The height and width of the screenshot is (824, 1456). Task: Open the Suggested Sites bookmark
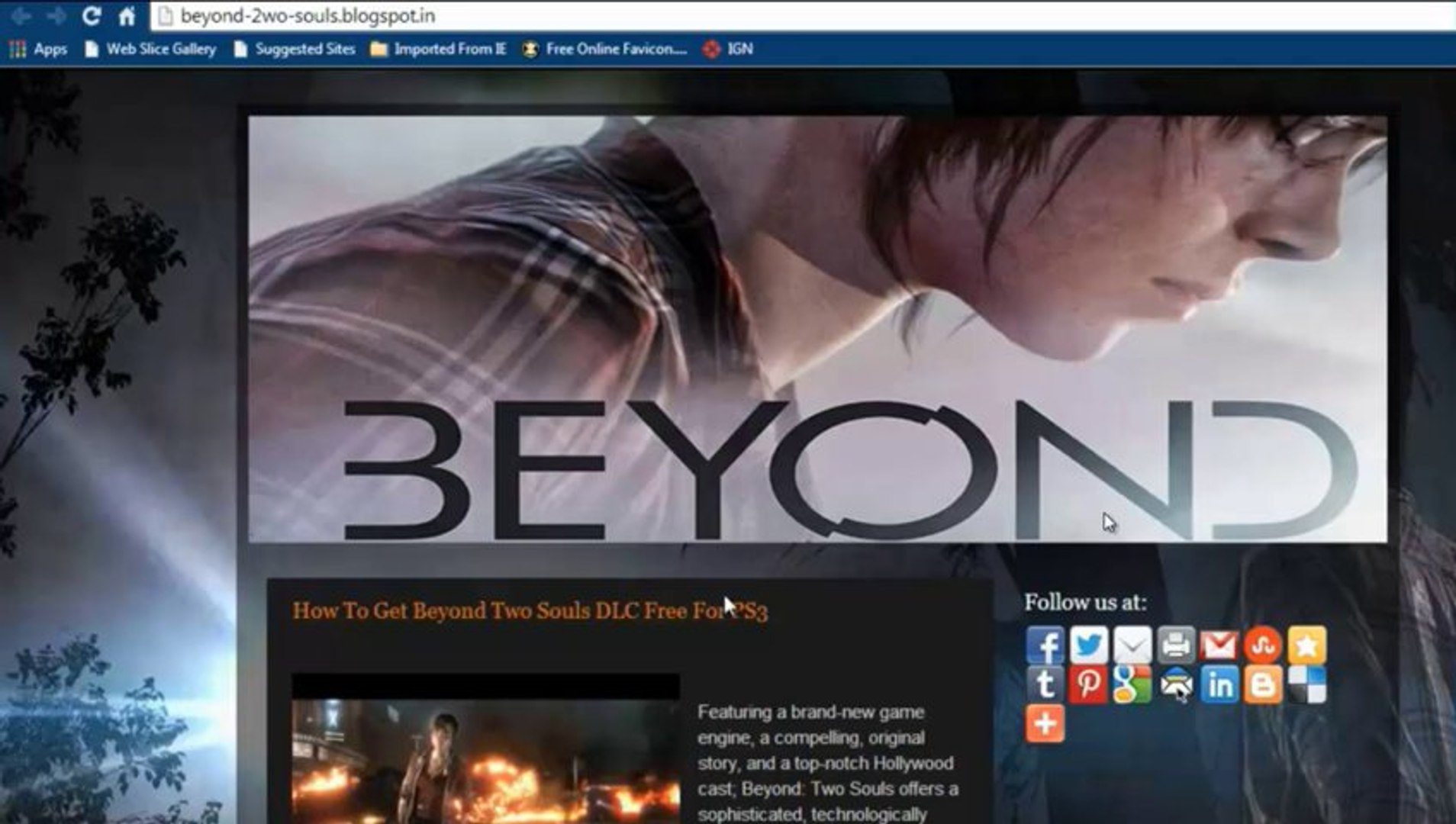tap(295, 50)
